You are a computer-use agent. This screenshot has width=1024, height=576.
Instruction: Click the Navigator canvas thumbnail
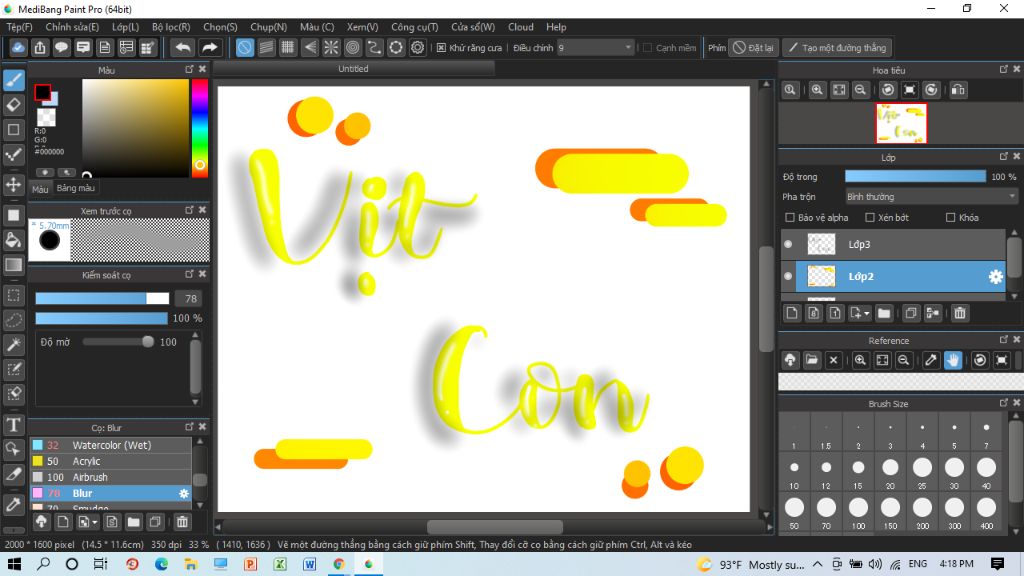click(x=901, y=123)
